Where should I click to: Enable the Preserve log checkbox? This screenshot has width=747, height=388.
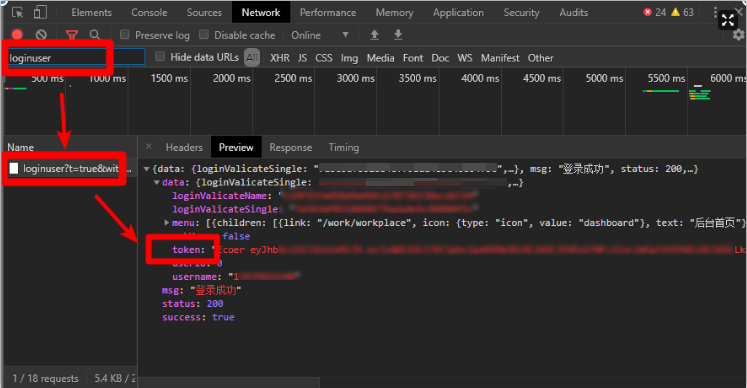125,34
